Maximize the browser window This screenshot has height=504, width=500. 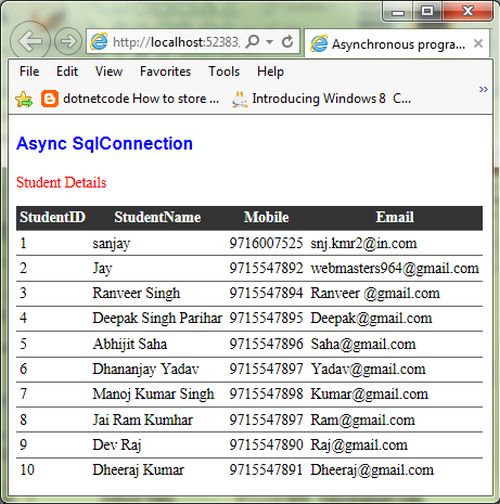click(427, 12)
